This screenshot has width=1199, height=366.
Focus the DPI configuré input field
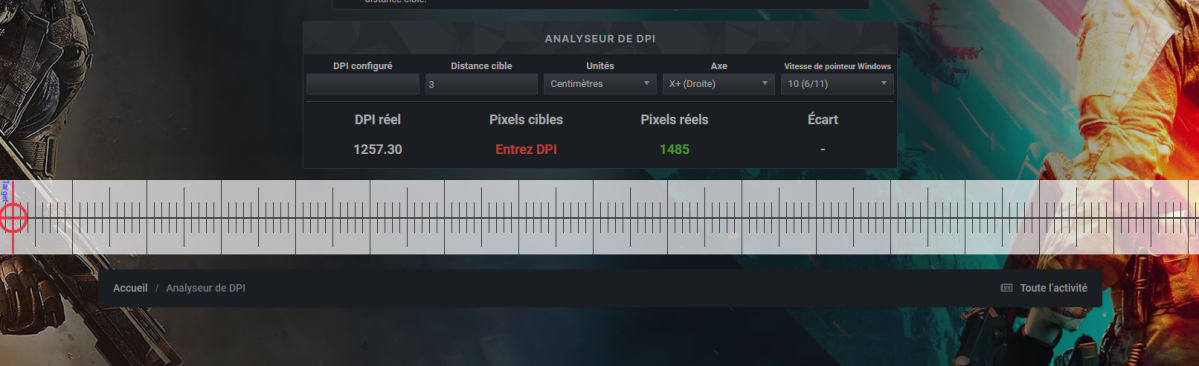click(x=363, y=84)
